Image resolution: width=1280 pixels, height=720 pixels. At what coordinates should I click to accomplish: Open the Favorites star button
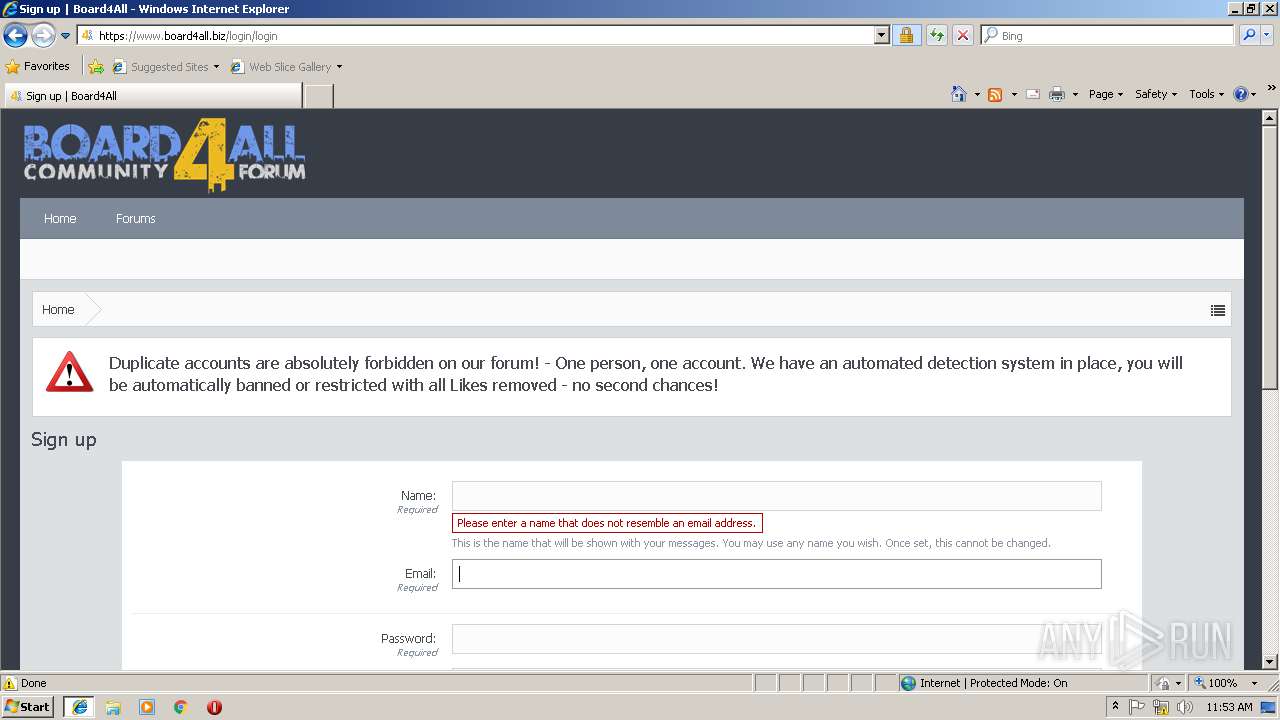tap(38, 67)
